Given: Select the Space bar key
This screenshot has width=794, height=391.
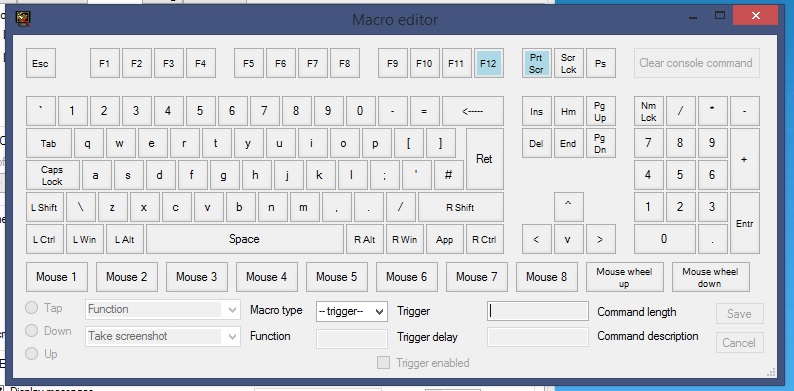Looking at the screenshot, I should [245, 239].
